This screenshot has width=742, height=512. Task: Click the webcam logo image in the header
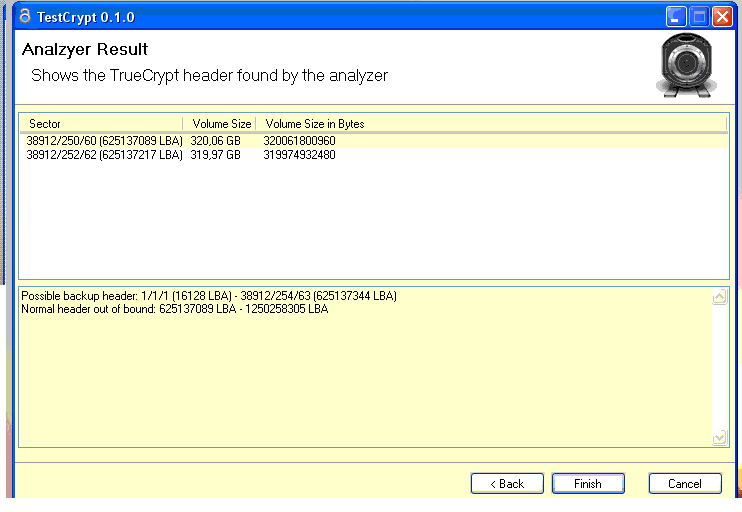pos(686,66)
